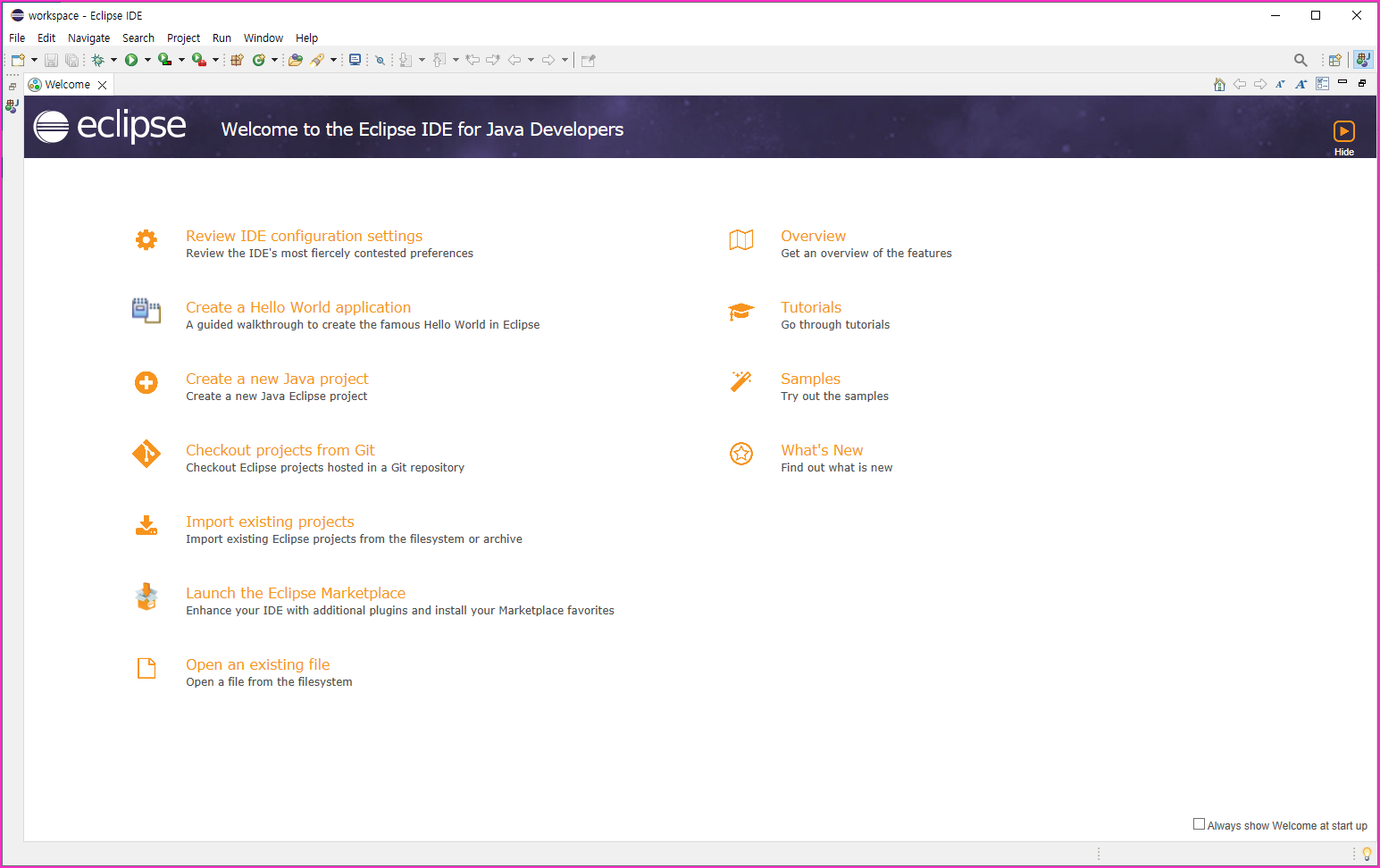This screenshot has height=868, width=1380.
Task: Toggle Skip All Breakpoints icon
Action: pos(380,60)
